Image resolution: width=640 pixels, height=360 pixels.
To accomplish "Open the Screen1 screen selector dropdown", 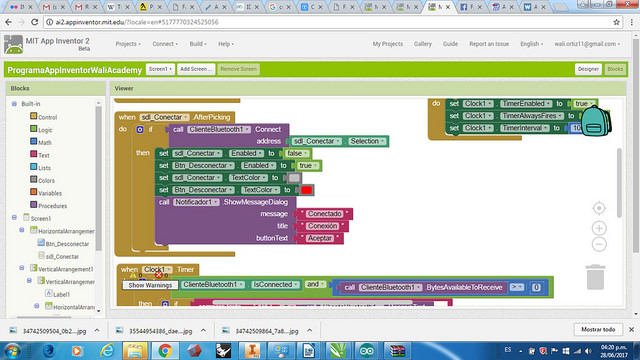I will (160, 69).
